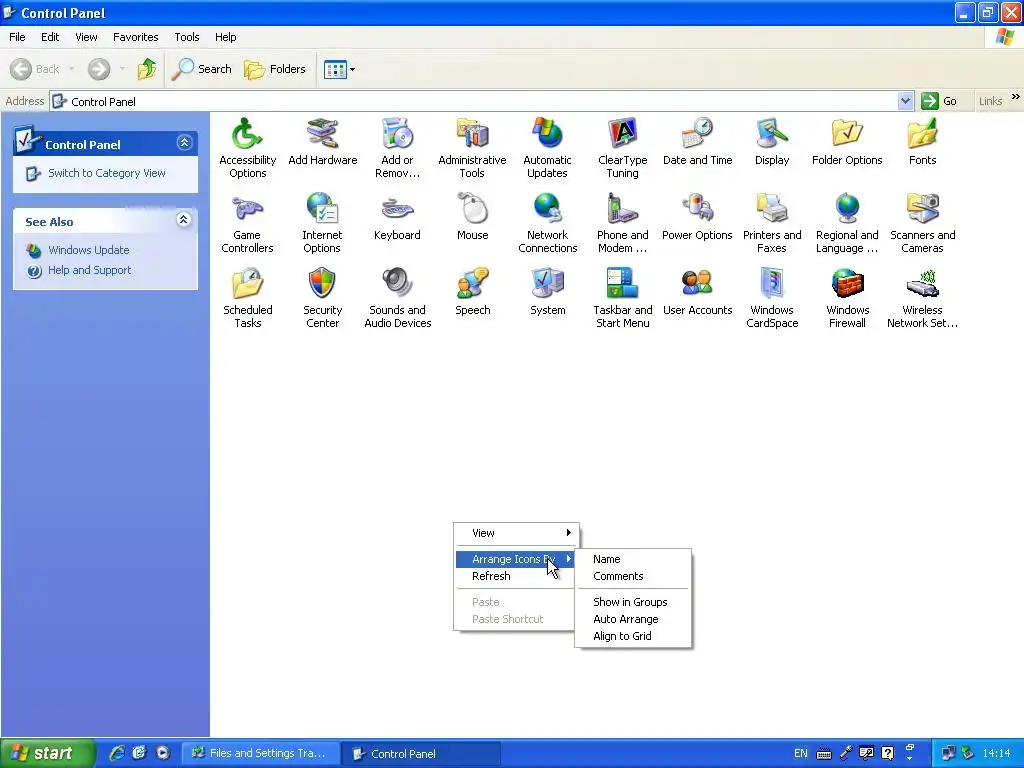Open Windows Update link
The height and width of the screenshot is (768, 1024).
pyautogui.click(x=88, y=250)
